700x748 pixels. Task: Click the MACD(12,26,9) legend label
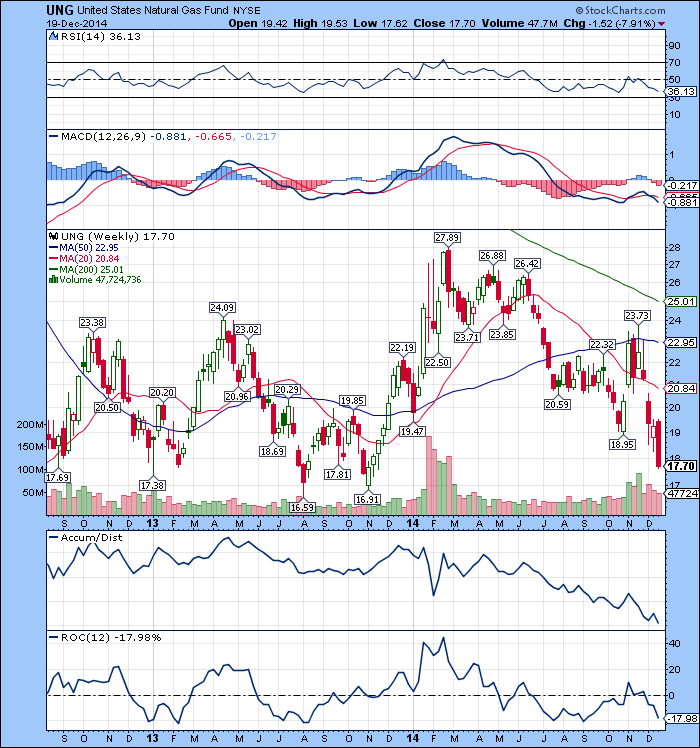pyautogui.click(x=104, y=137)
